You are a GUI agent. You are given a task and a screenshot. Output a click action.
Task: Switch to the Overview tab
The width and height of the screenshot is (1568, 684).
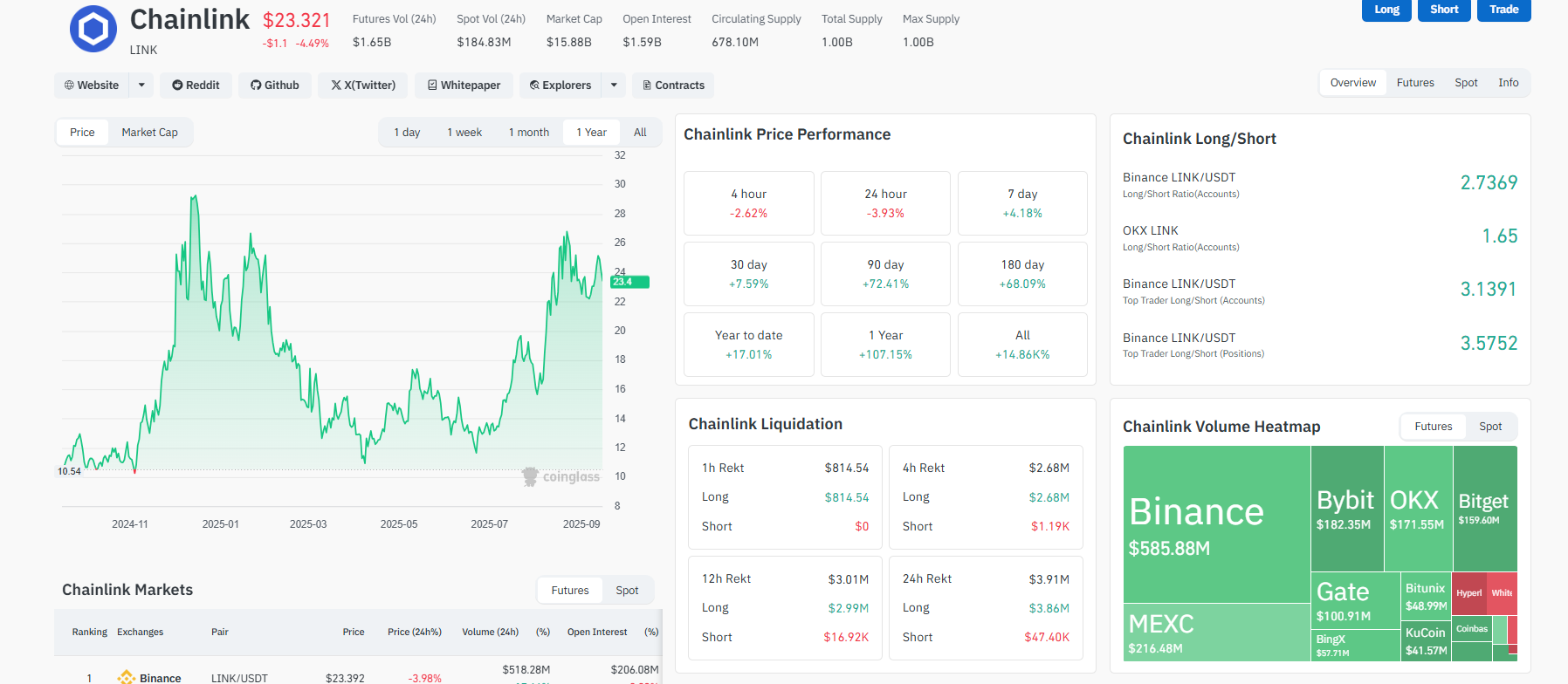(1352, 83)
